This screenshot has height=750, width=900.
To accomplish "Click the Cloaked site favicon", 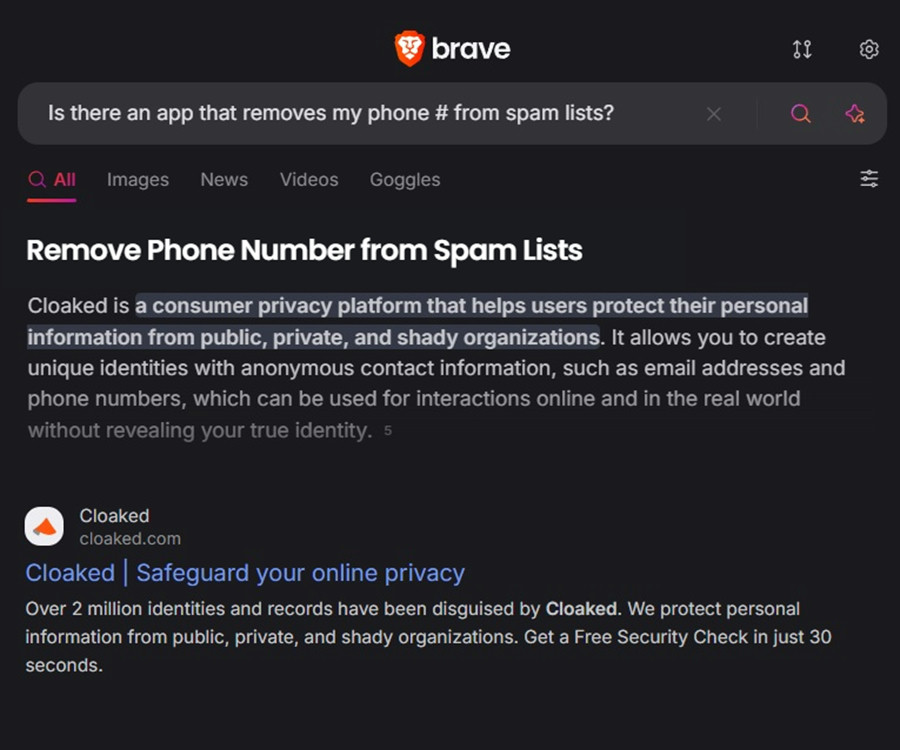I will tap(44, 526).
